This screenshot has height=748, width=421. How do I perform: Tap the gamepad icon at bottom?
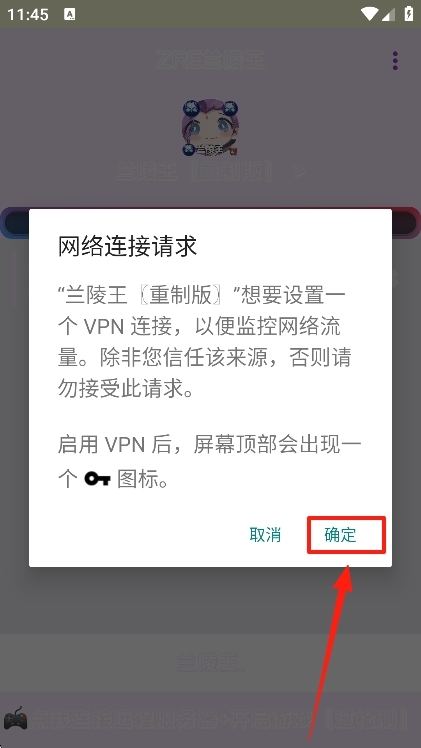tap(15, 718)
